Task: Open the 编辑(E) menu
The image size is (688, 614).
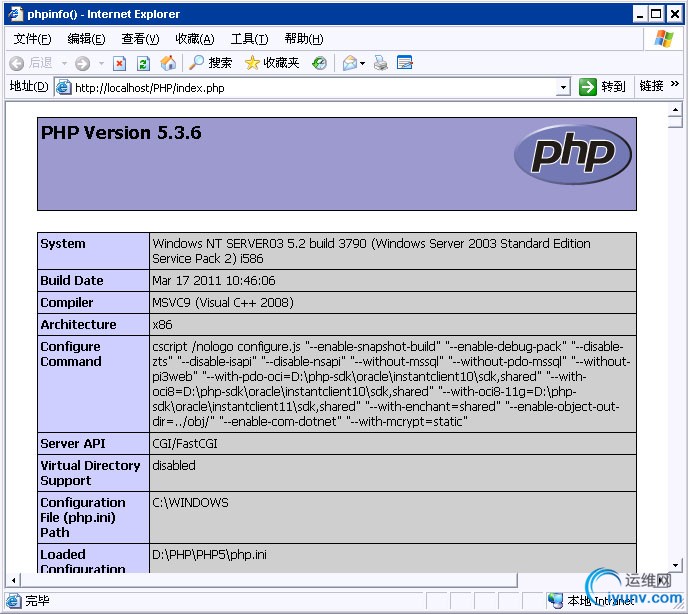Action: tap(86, 39)
